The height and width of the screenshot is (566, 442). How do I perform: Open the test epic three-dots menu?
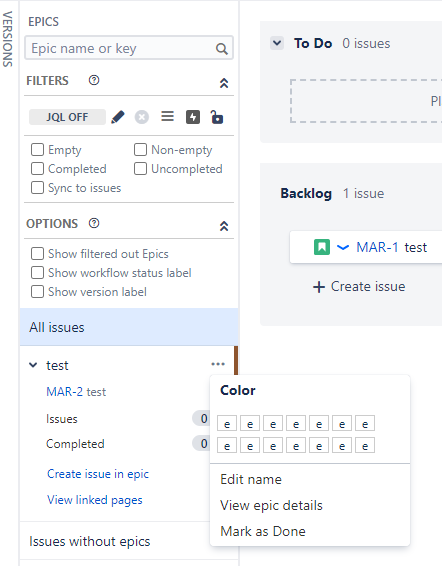tap(218, 364)
